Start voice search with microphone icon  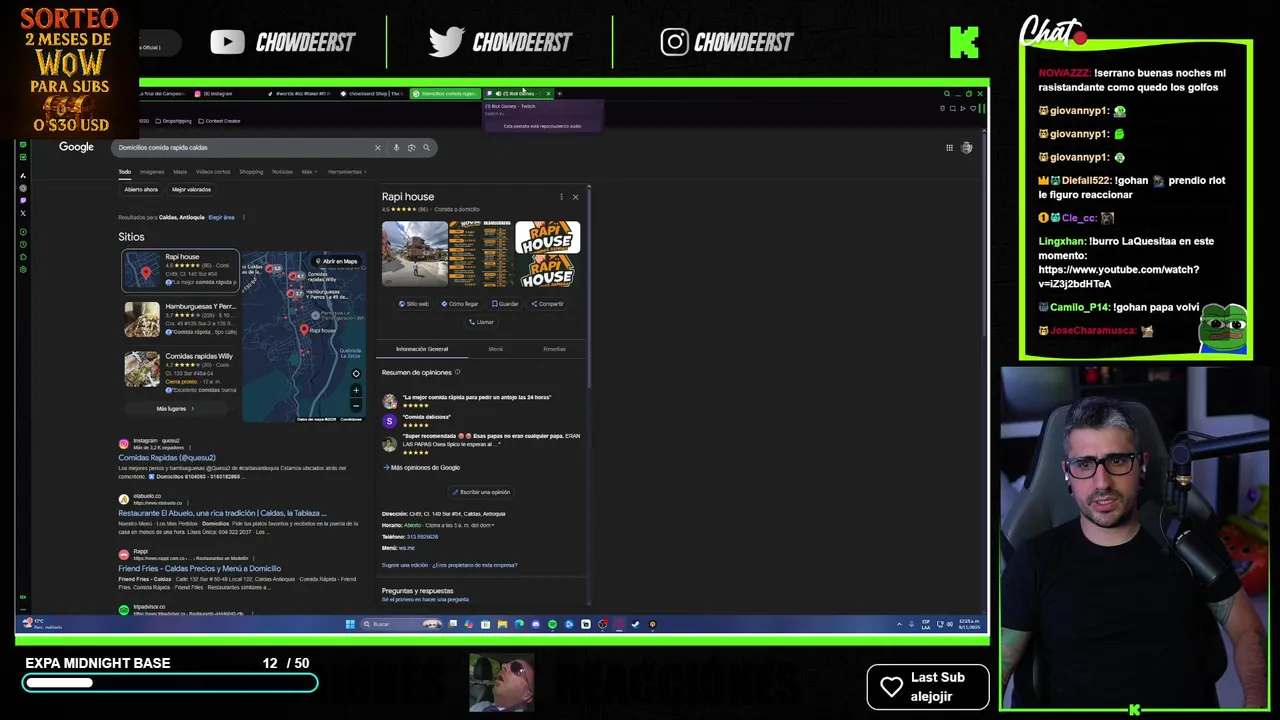pos(396,148)
